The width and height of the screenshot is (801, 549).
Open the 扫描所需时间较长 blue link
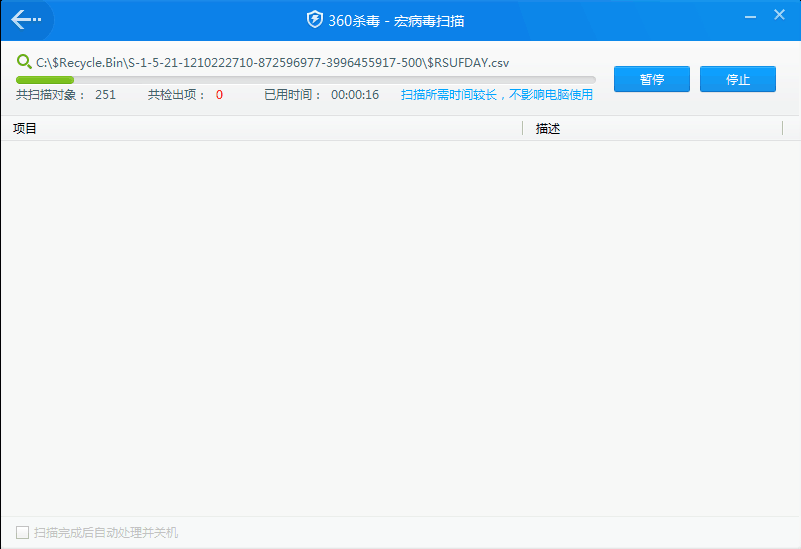pyautogui.click(x=497, y=94)
